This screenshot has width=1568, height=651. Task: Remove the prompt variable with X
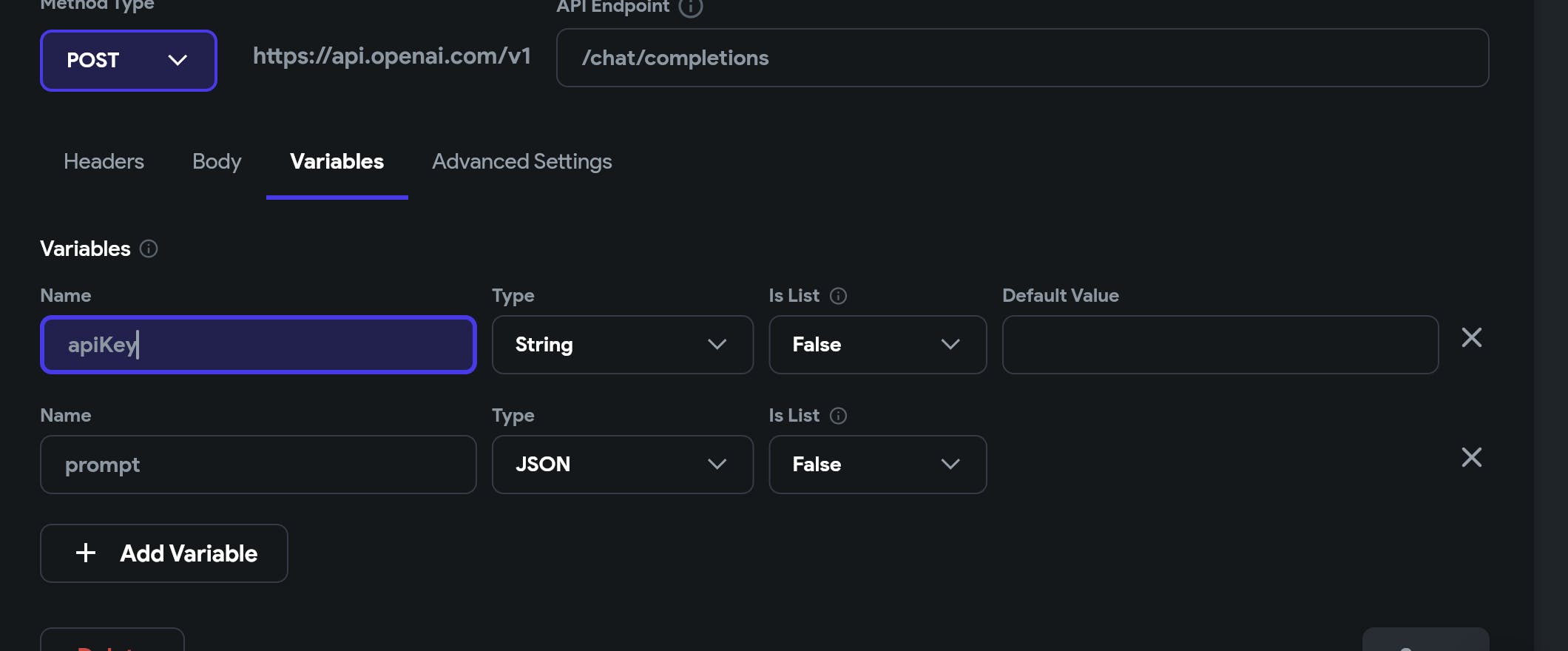[x=1471, y=458]
